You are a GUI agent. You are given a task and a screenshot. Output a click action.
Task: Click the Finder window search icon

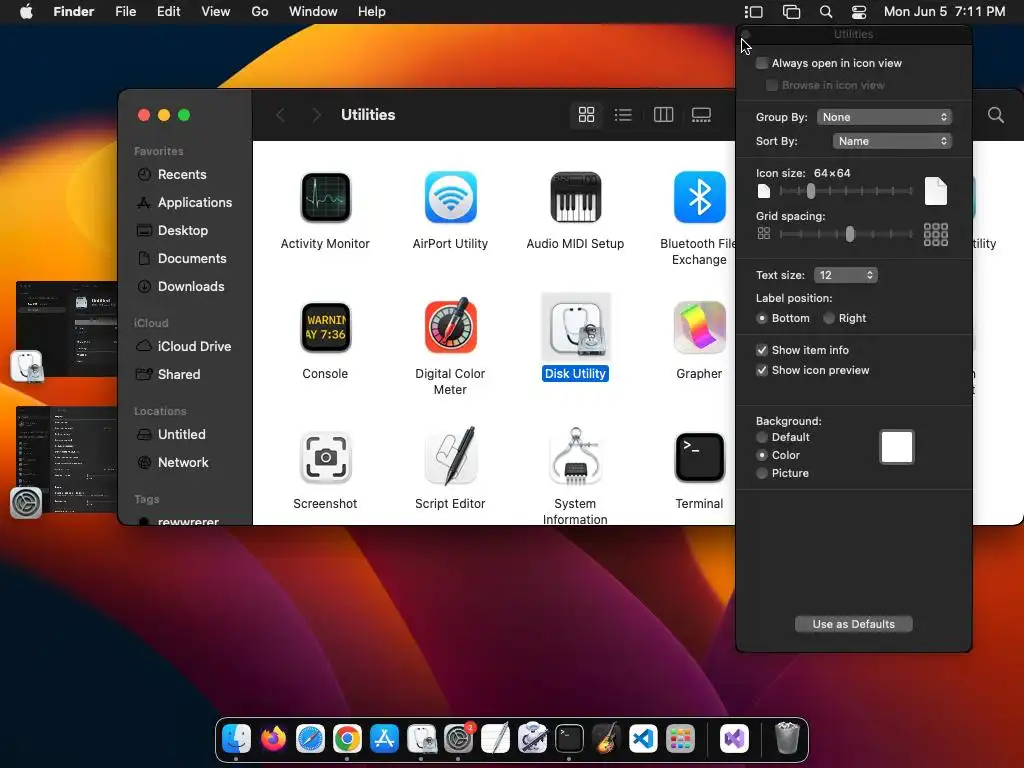pyautogui.click(x=995, y=115)
